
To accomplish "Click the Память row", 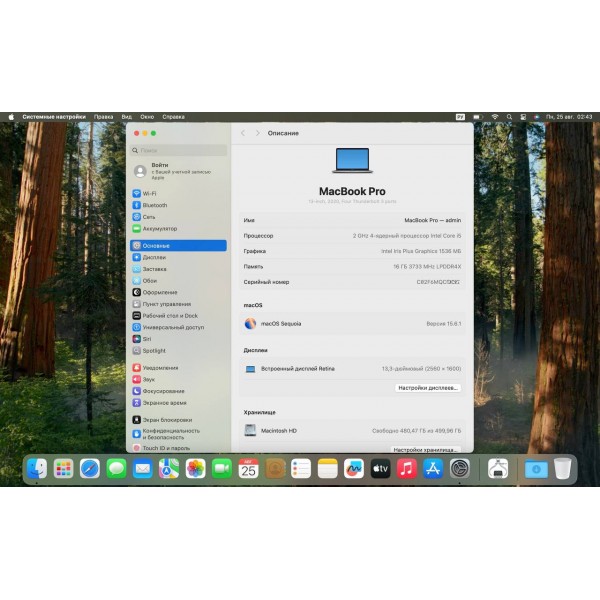I will [352, 267].
